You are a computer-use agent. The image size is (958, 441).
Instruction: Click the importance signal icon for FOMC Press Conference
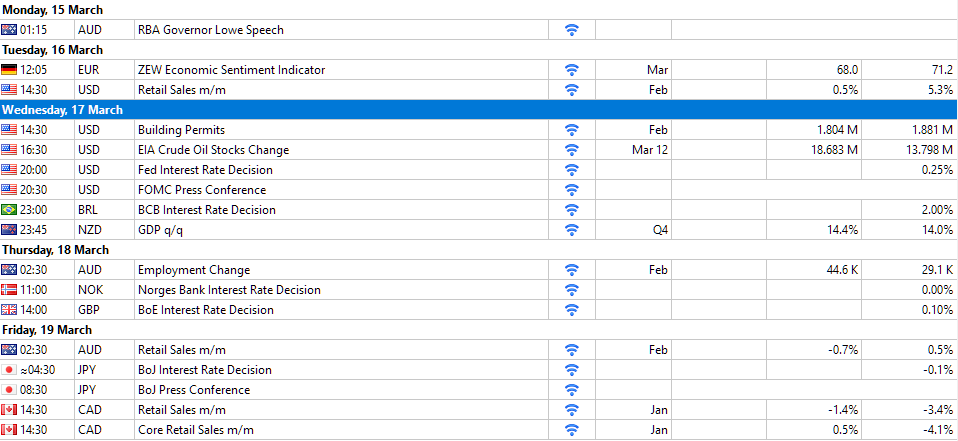(x=571, y=190)
